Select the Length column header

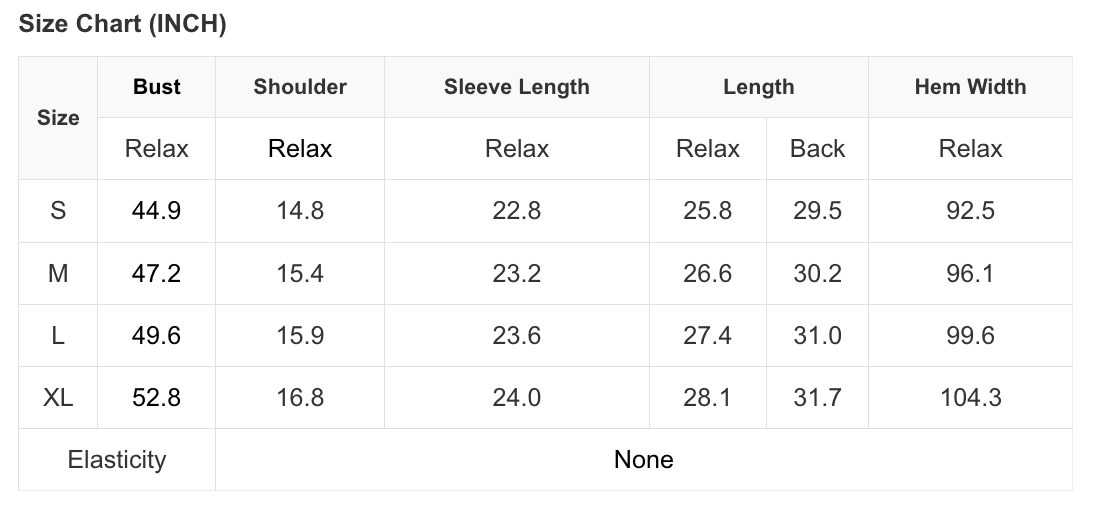(x=758, y=87)
